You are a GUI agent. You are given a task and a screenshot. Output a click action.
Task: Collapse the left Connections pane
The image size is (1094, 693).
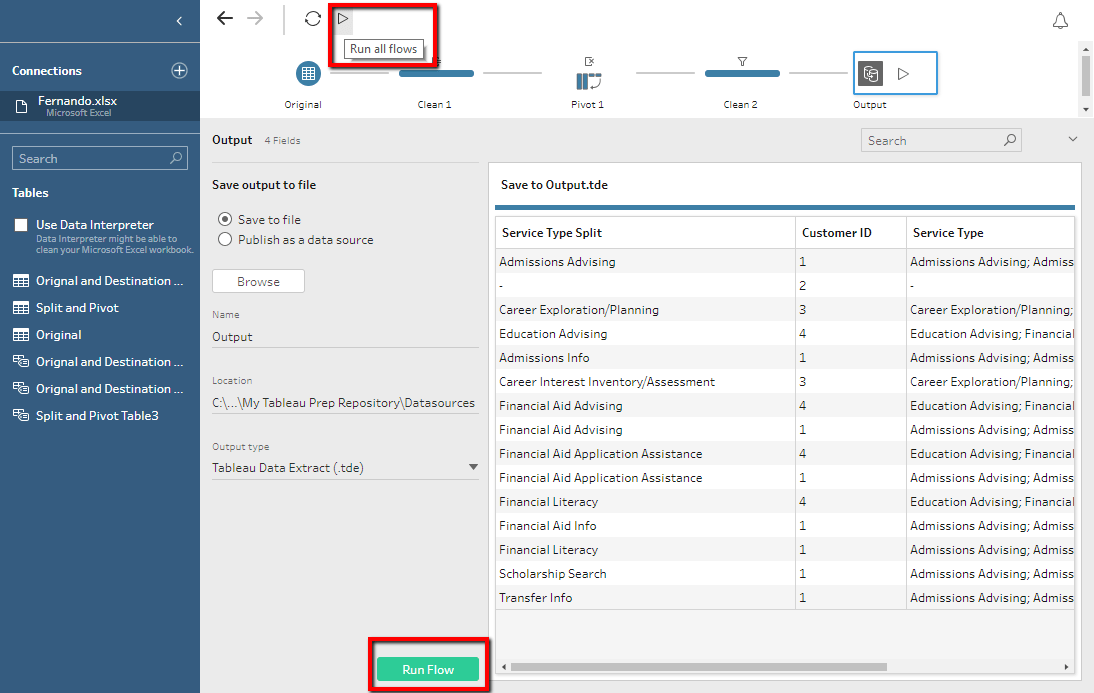point(179,20)
